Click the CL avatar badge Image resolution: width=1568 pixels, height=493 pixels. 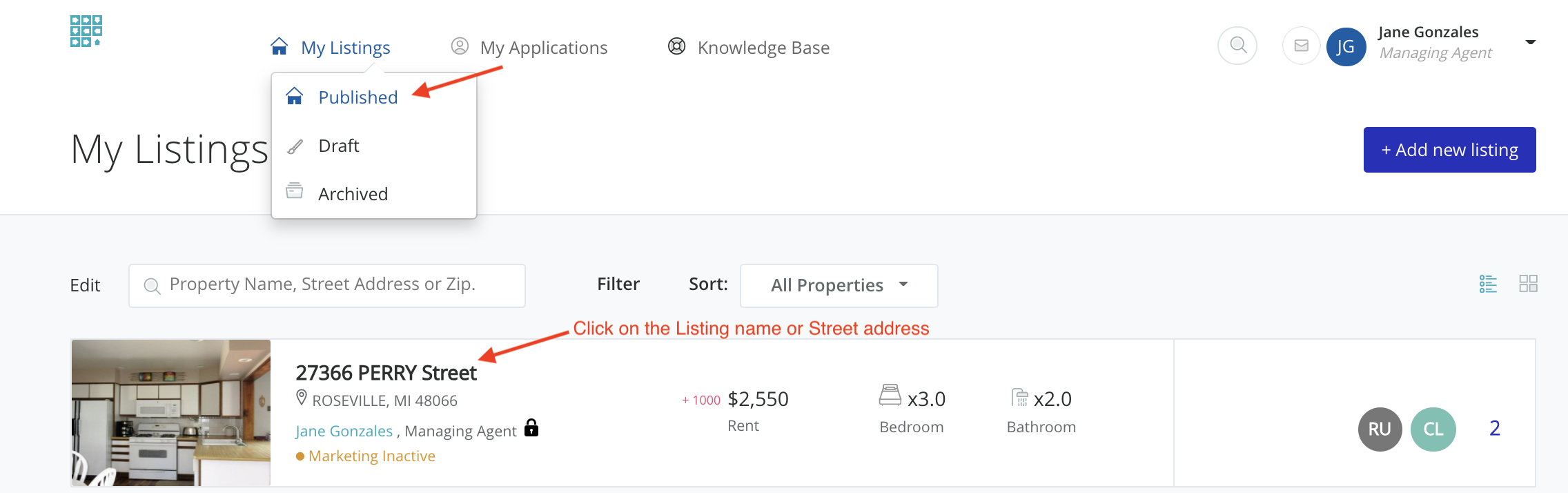1433,429
